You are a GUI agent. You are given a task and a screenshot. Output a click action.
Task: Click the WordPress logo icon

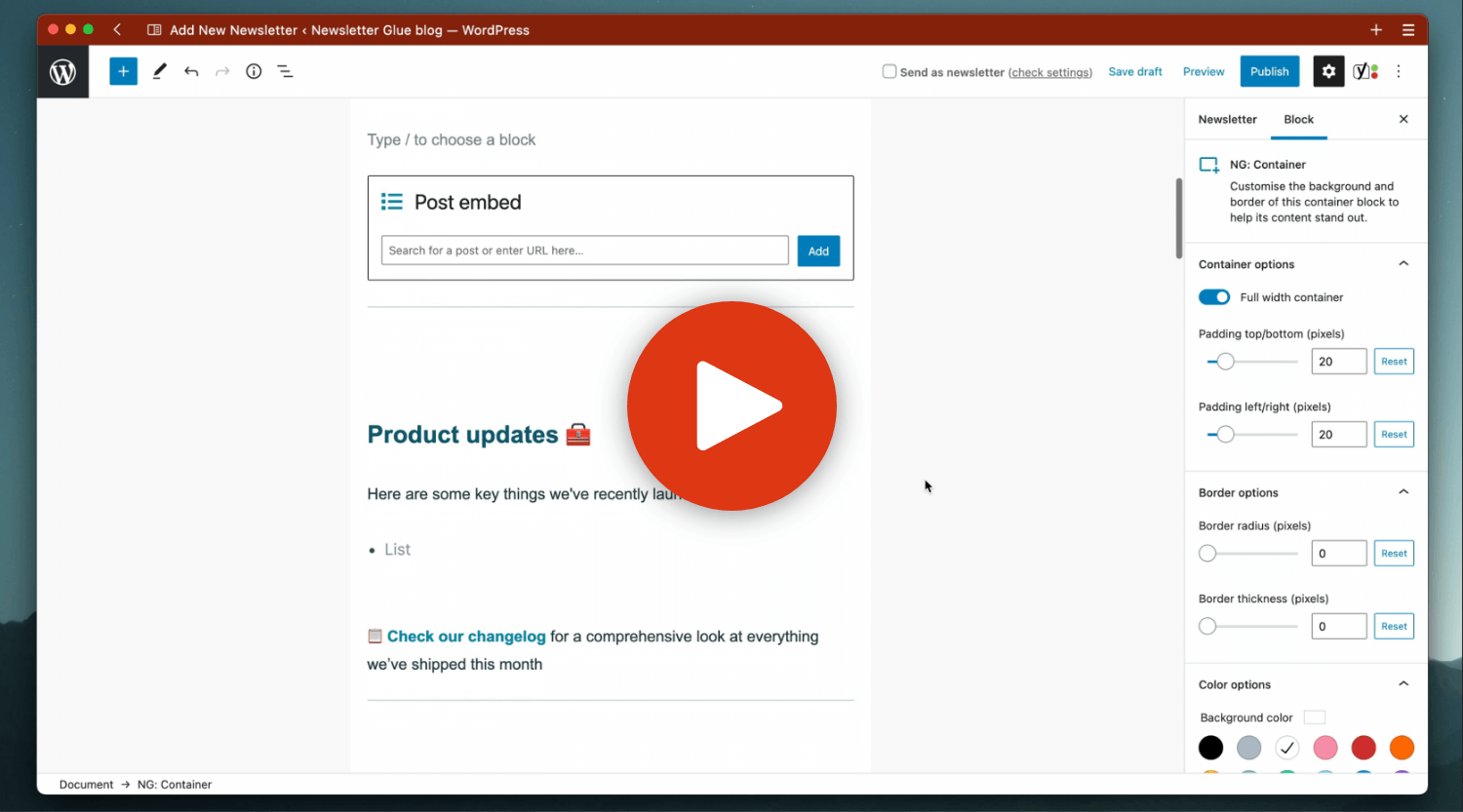pos(62,71)
